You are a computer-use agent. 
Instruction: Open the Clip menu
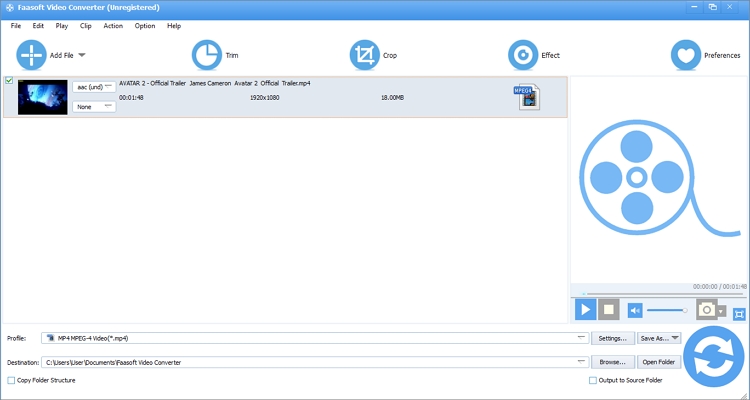click(86, 26)
